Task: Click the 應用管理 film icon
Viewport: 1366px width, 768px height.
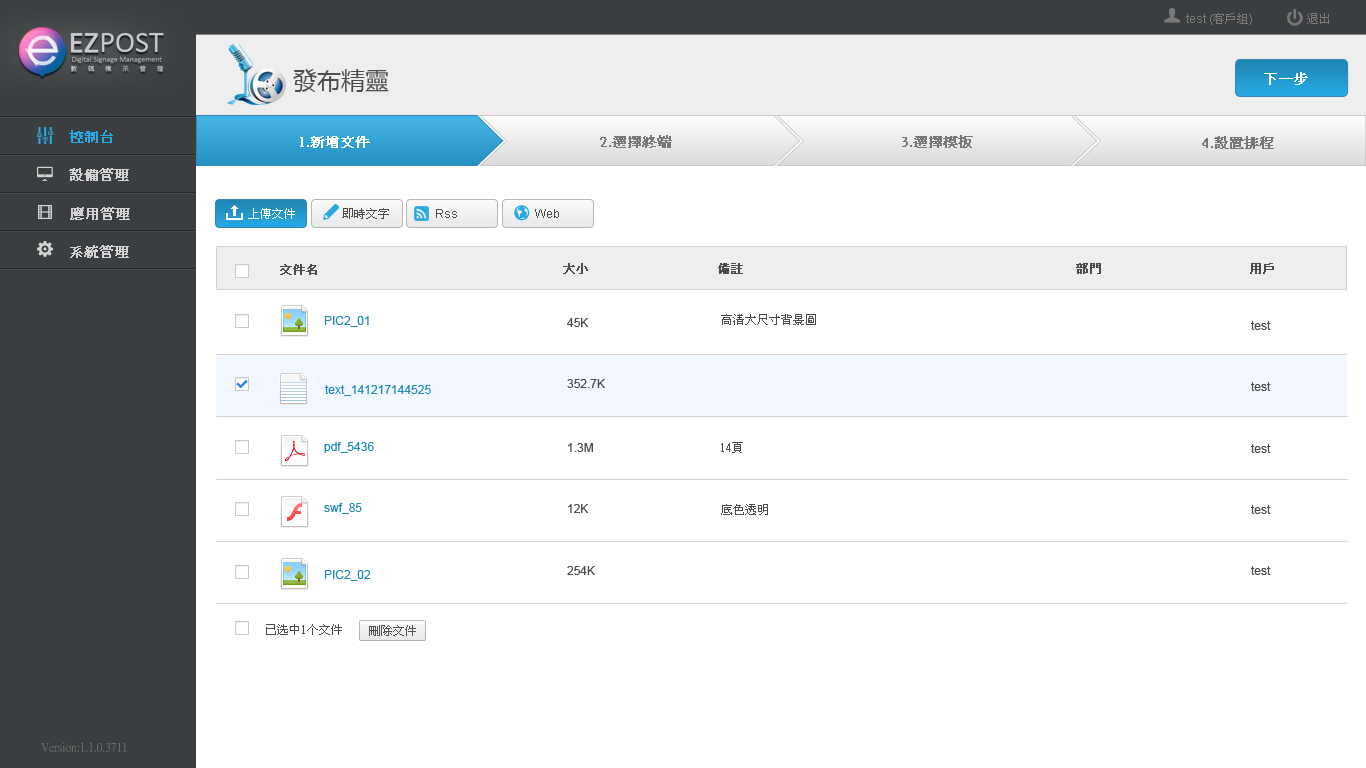Action: (45, 212)
